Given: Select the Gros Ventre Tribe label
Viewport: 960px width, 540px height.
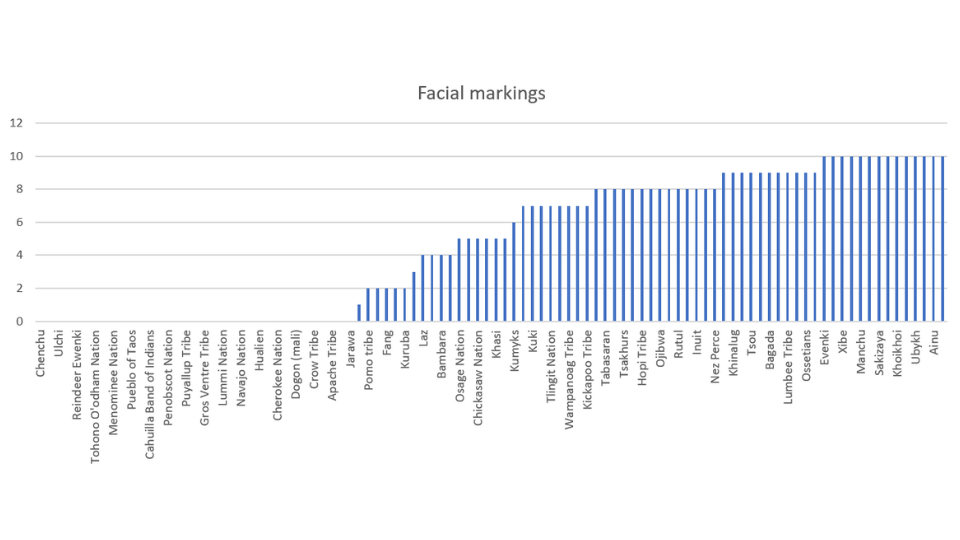Looking at the screenshot, I should click(204, 378).
